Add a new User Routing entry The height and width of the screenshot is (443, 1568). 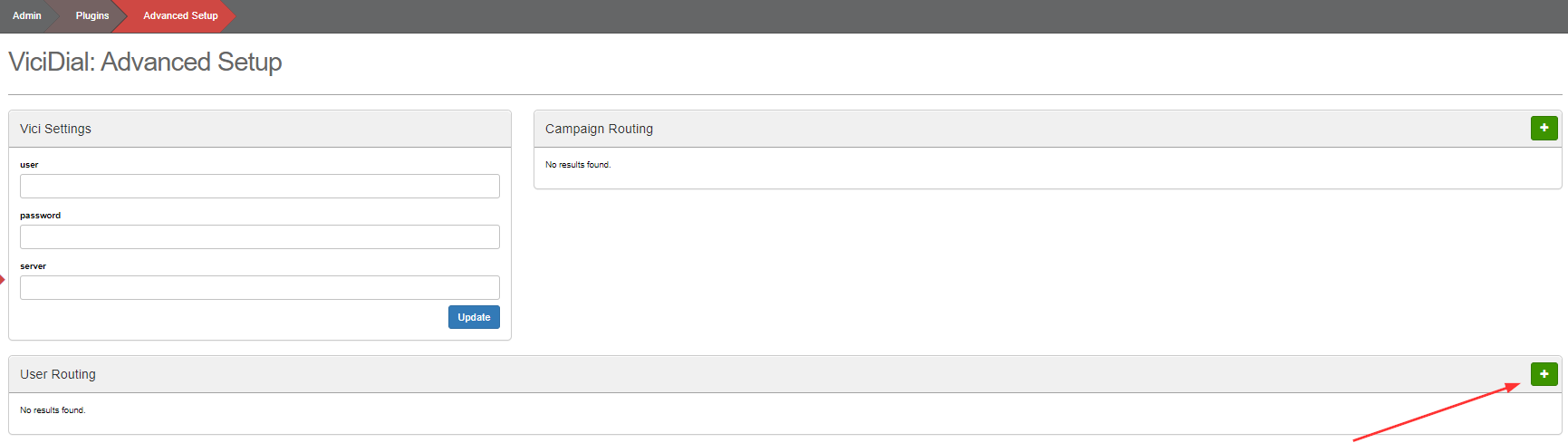pos(1544,374)
